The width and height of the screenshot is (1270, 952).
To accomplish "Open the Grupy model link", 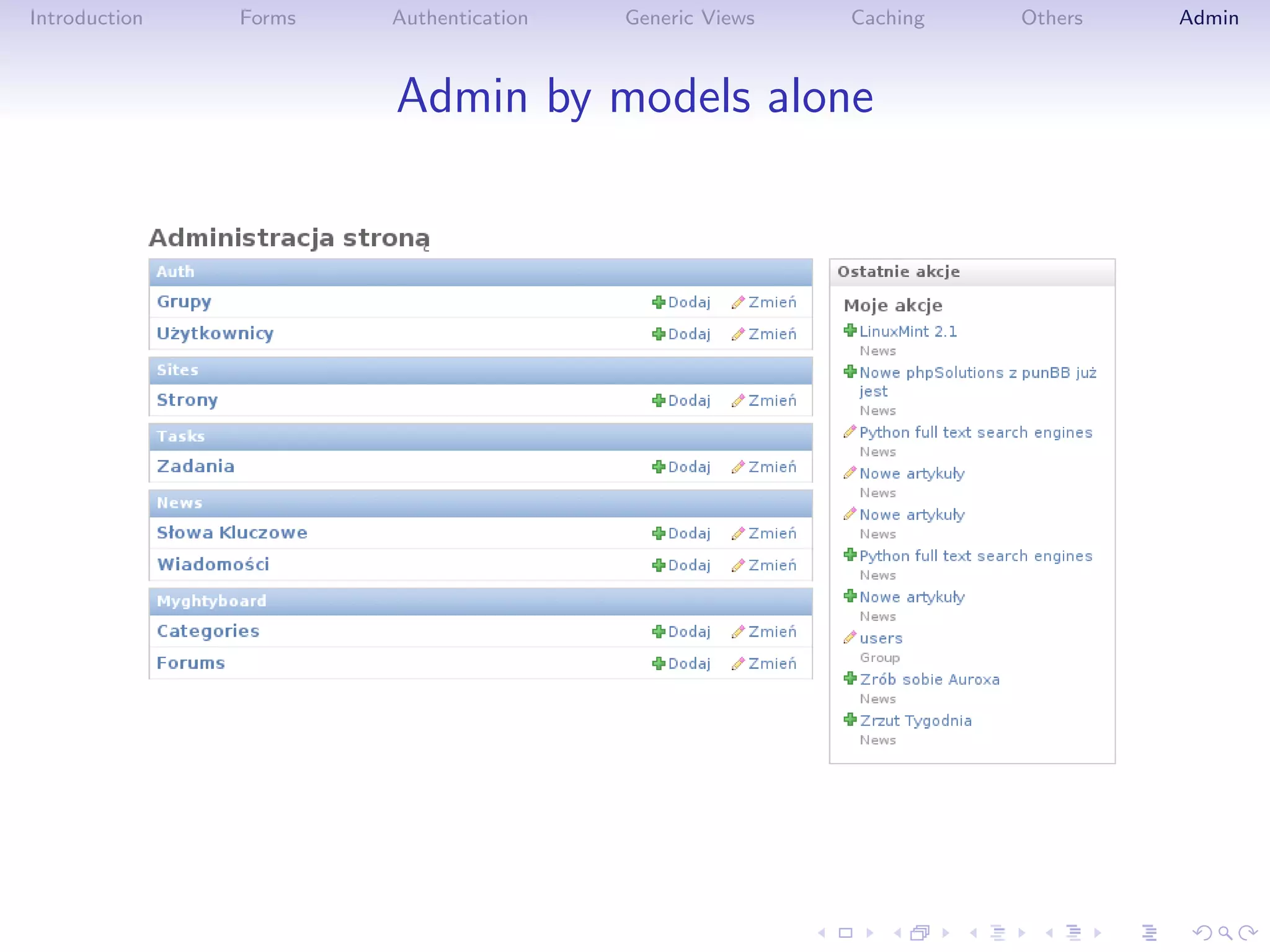I will tap(184, 302).
